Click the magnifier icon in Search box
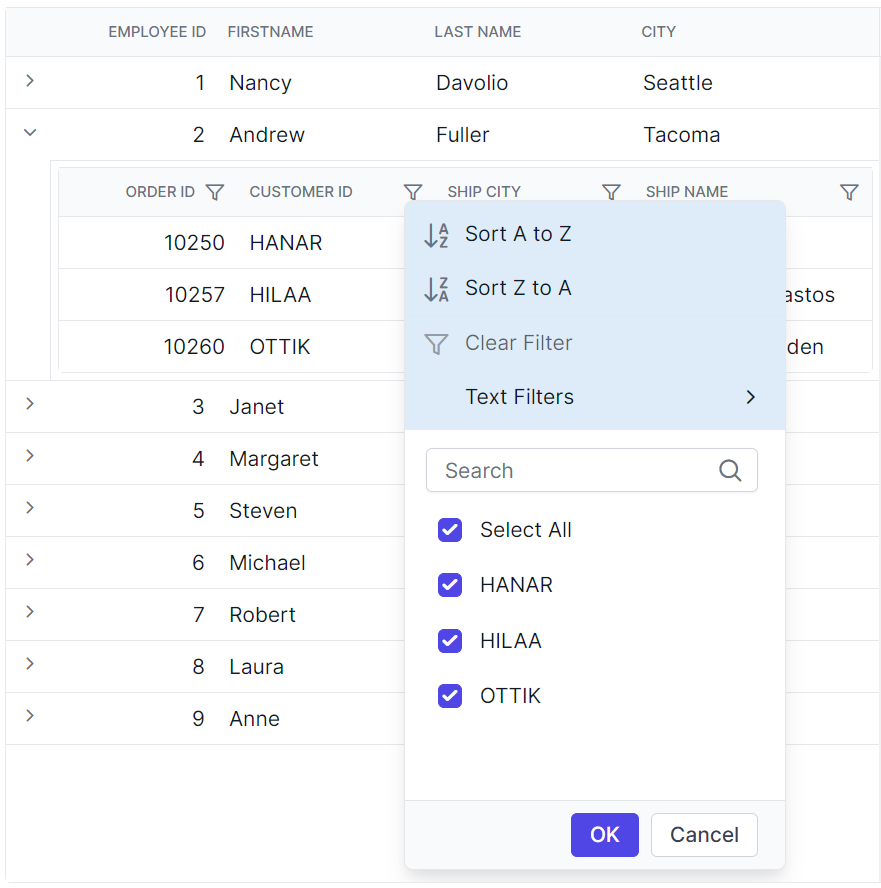Viewport: 881px width, 888px height. pyautogui.click(x=730, y=470)
